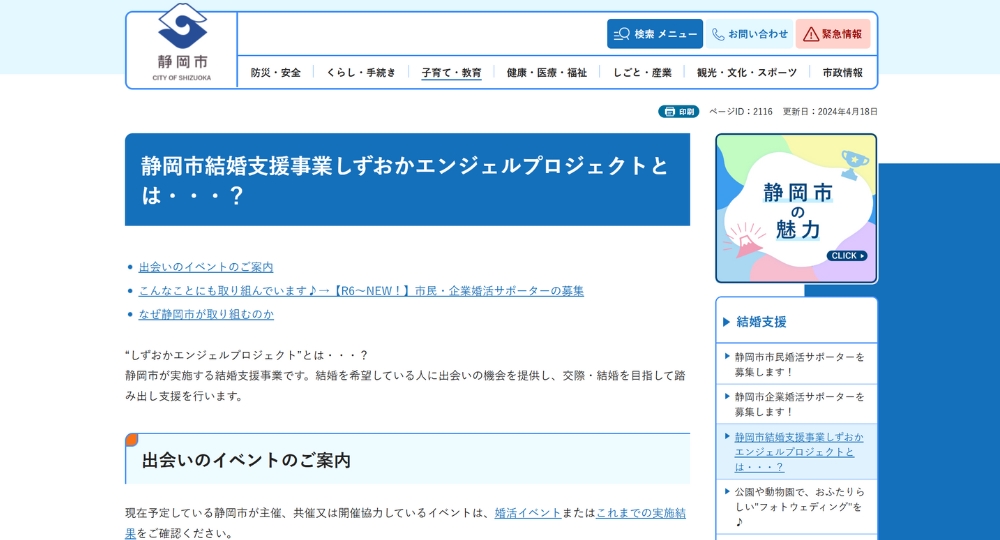Open the 市政情報 menu

(x=842, y=73)
